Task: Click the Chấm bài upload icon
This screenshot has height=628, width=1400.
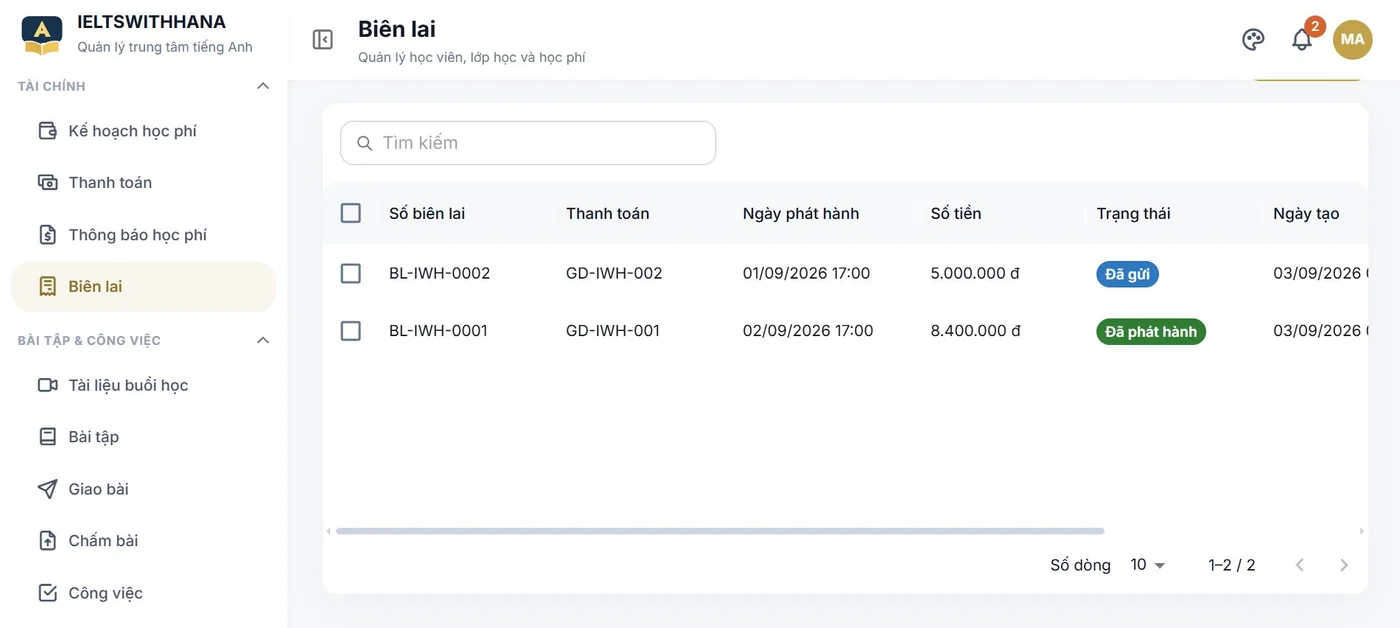Action: click(x=47, y=541)
